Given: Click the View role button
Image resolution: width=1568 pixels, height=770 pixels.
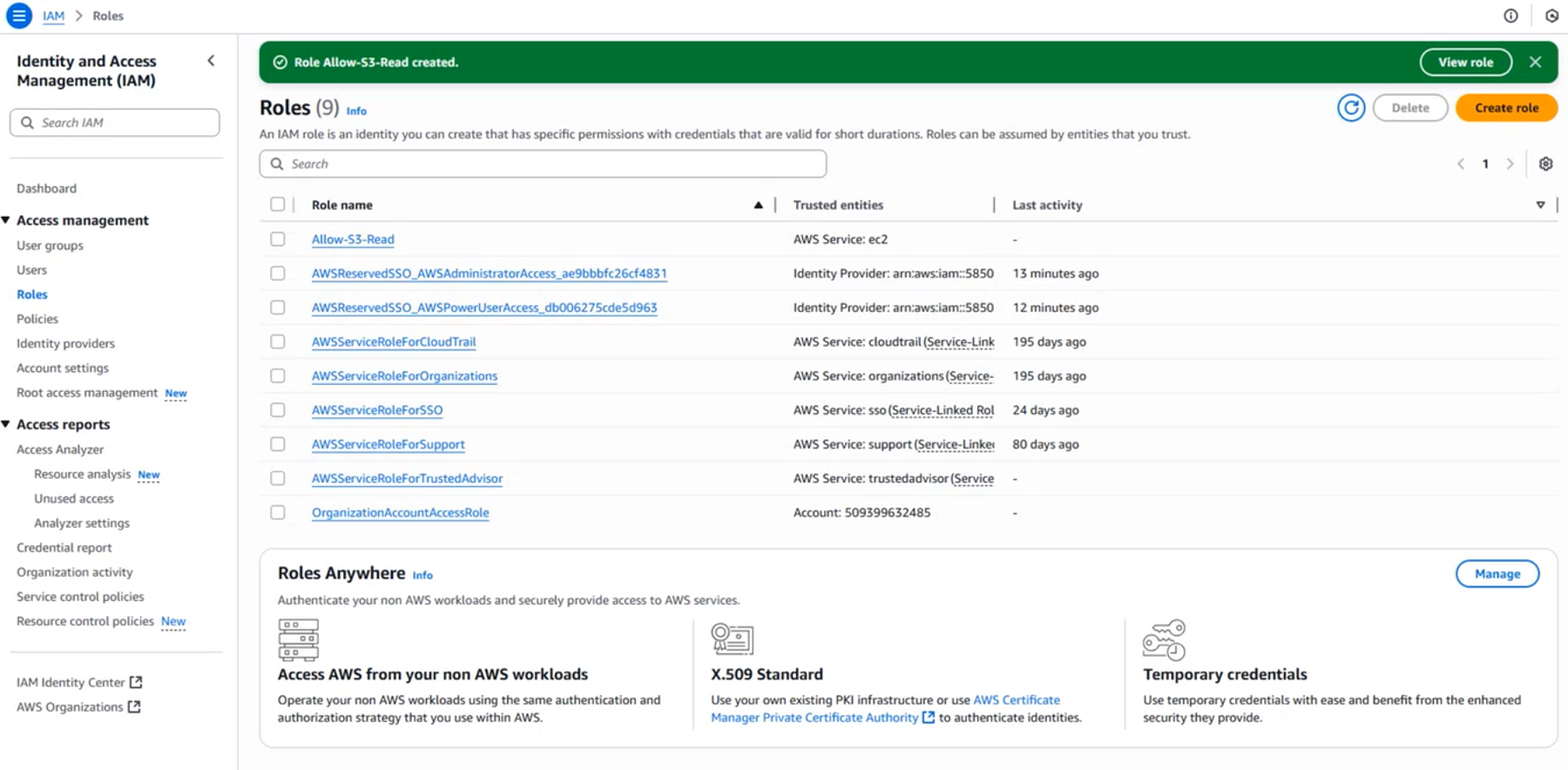Looking at the screenshot, I should [1465, 62].
